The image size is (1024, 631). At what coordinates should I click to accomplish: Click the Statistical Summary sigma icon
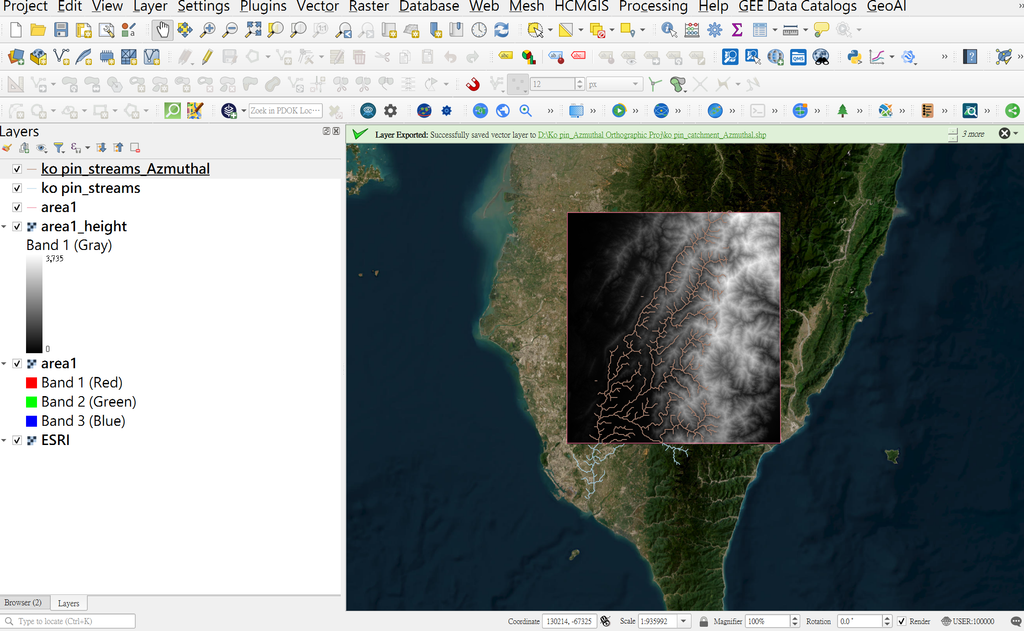tap(737, 30)
